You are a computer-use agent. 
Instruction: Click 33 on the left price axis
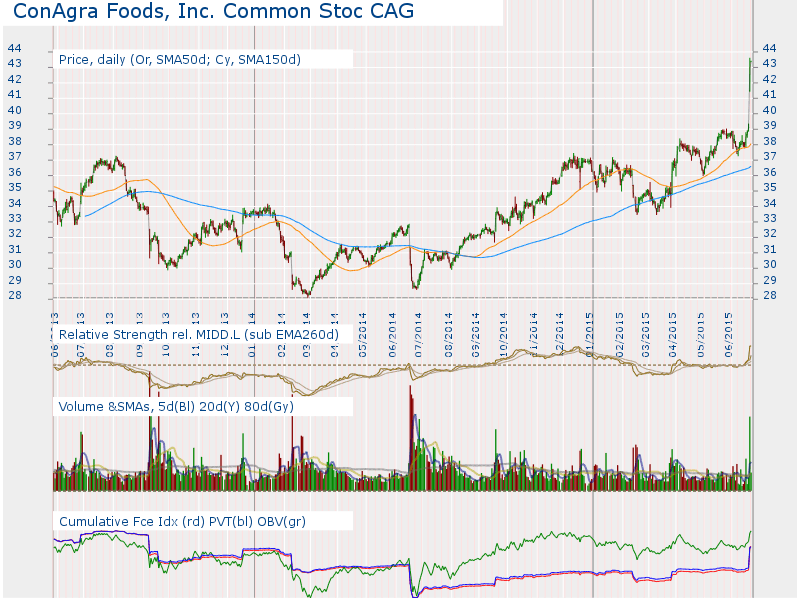15,219
